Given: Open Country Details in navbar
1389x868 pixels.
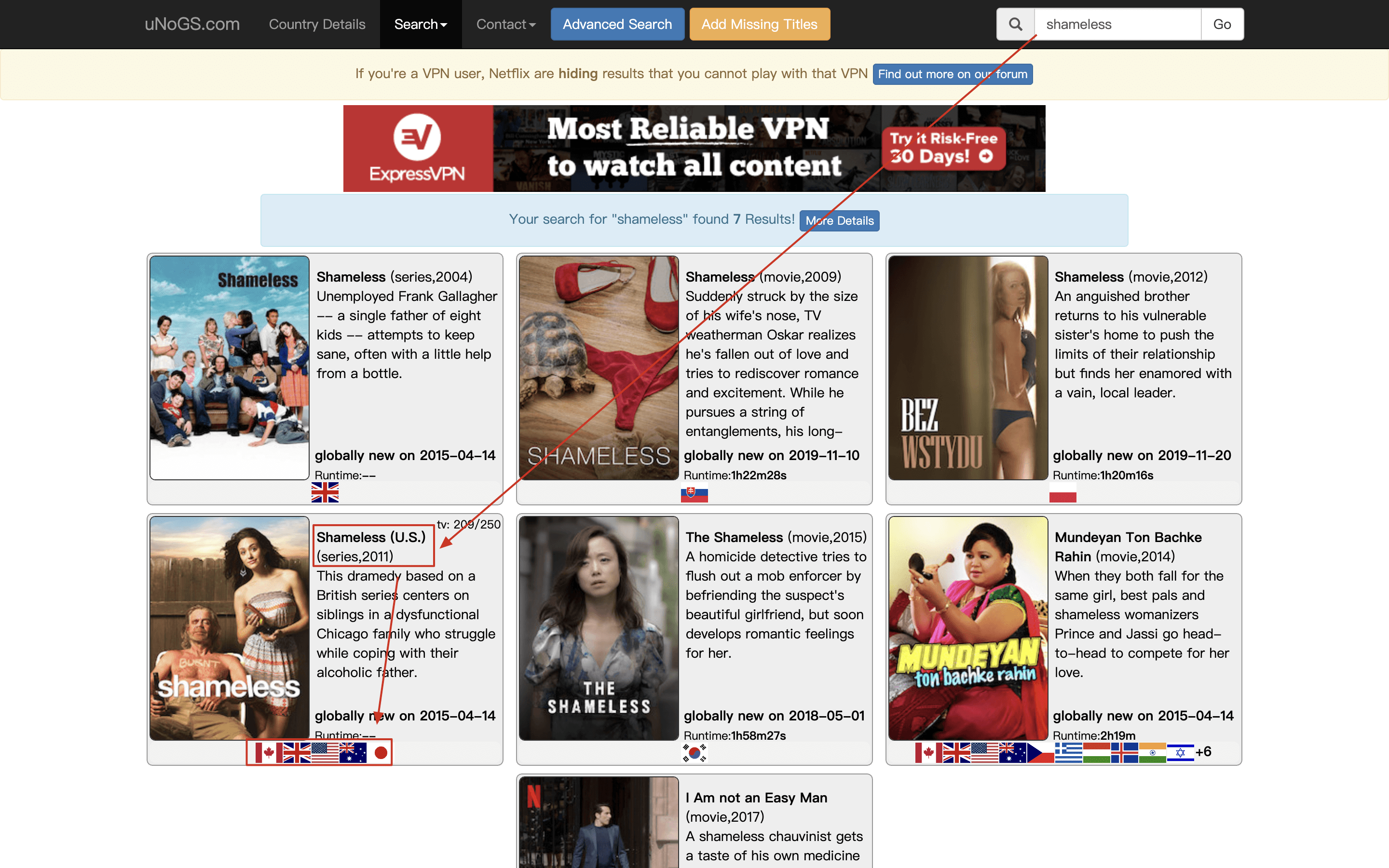Looking at the screenshot, I should point(317,24).
